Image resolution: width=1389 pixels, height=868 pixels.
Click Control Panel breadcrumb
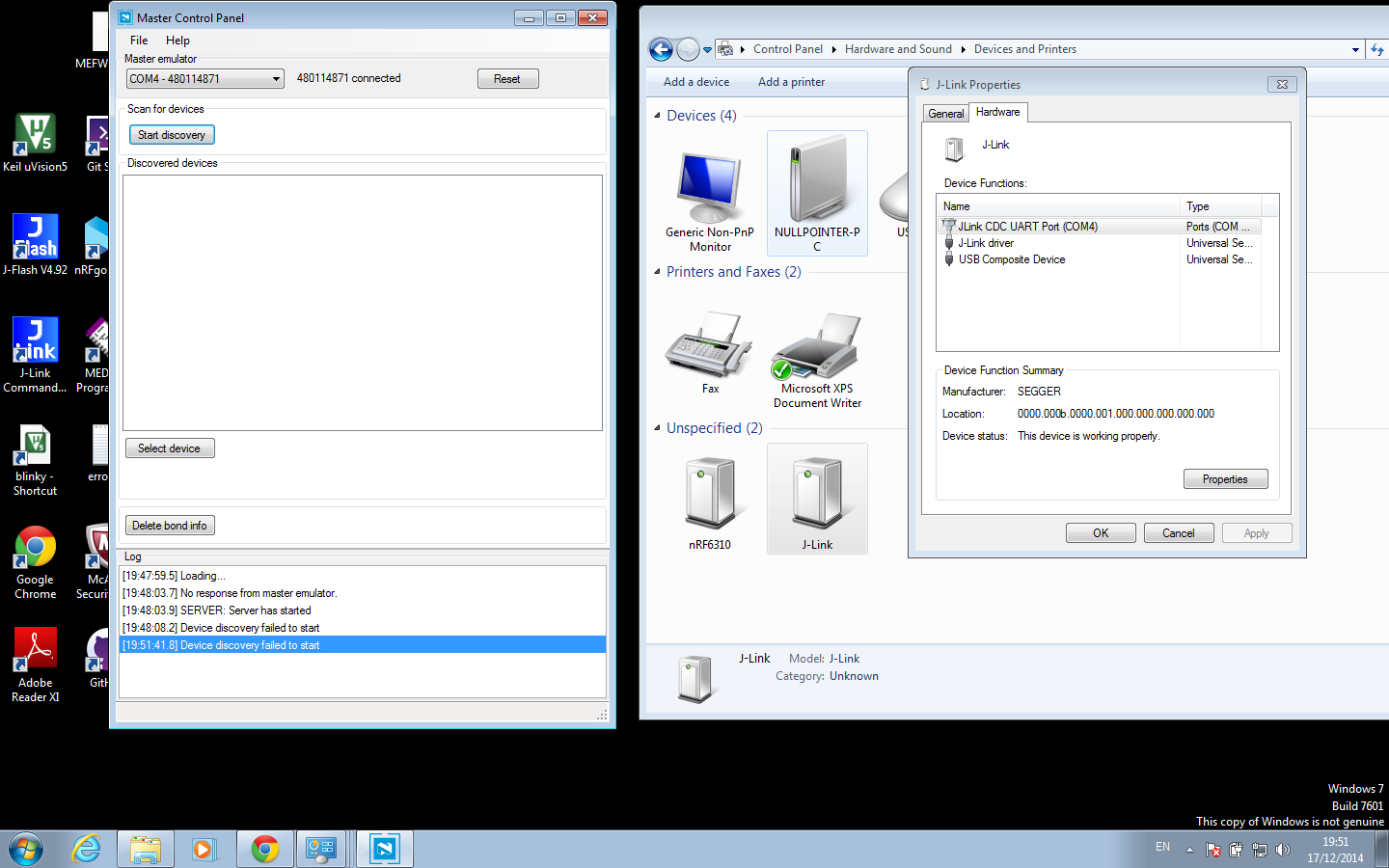pos(788,49)
